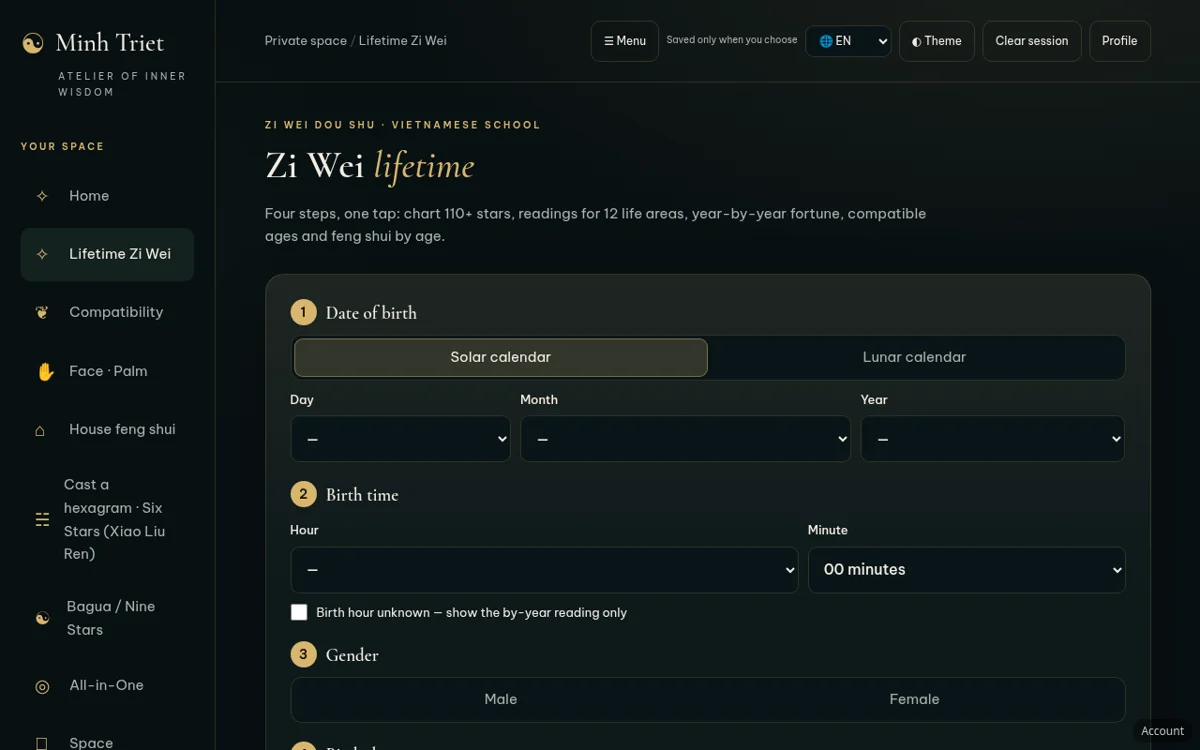Open the Day dropdown
This screenshot has width=1200, height=750.
pyautogui.click(x=400, y=439)
